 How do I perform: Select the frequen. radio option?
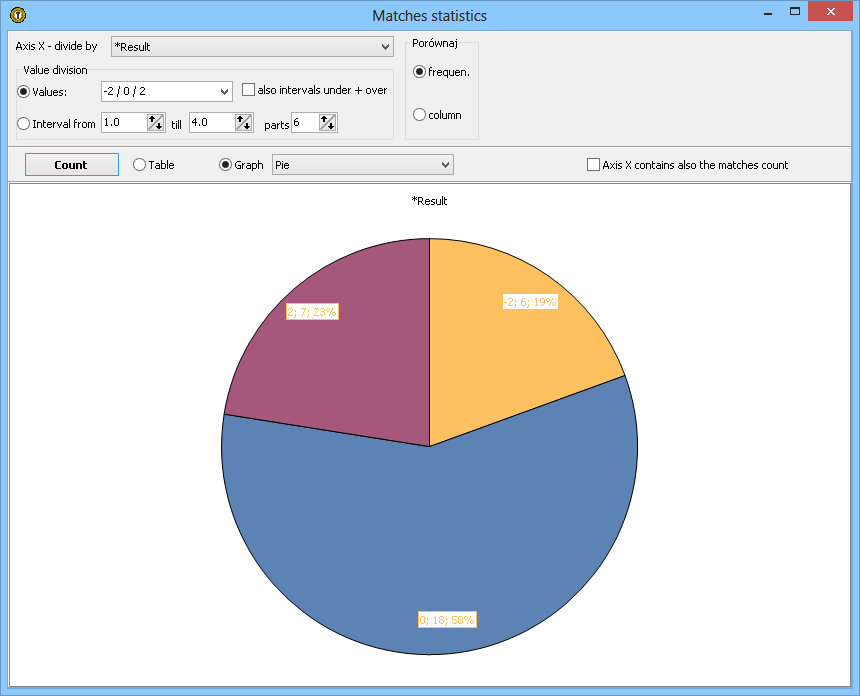click(x=420, y=71)
